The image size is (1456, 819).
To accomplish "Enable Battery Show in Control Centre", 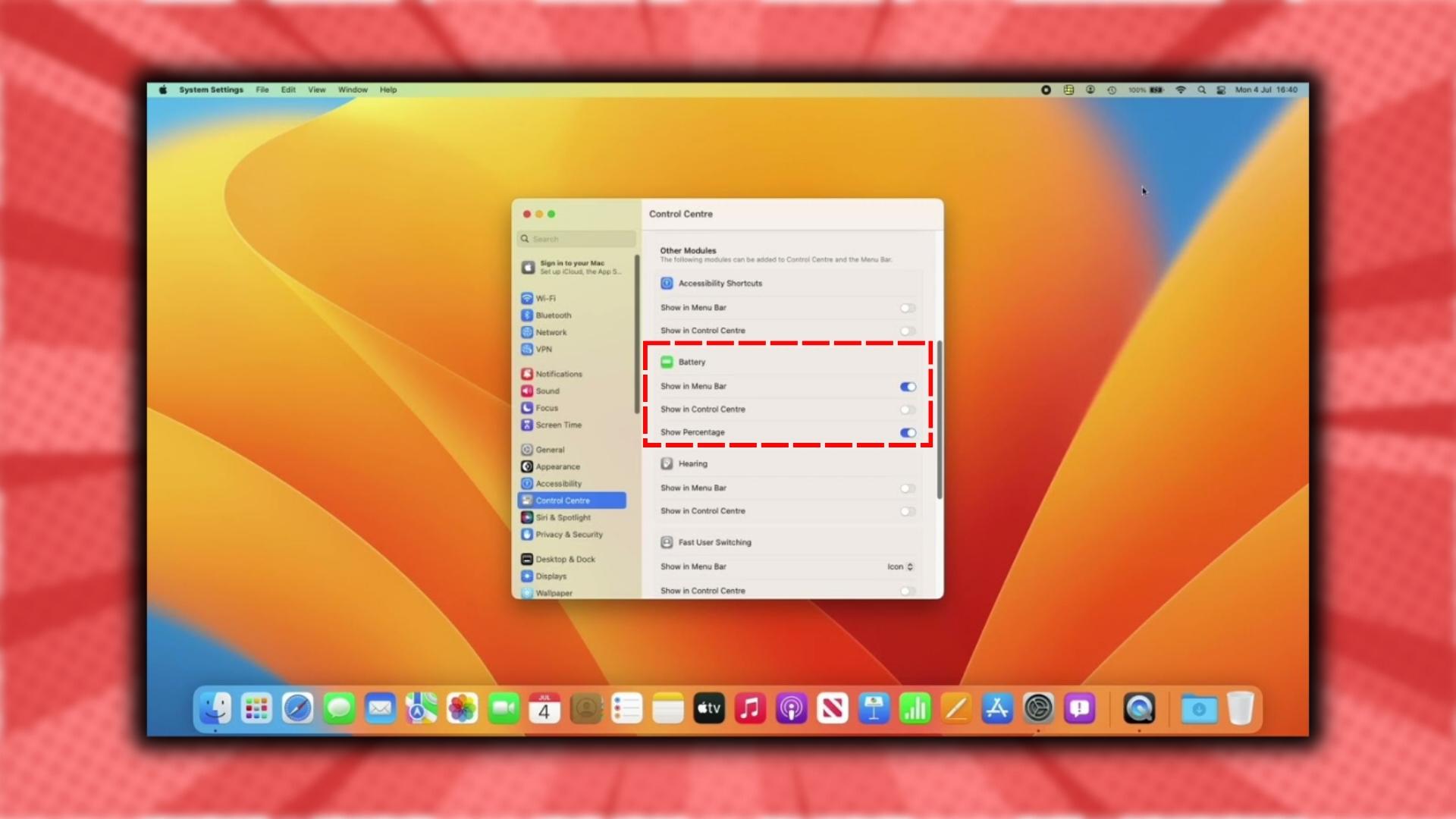I will point(908,409).
